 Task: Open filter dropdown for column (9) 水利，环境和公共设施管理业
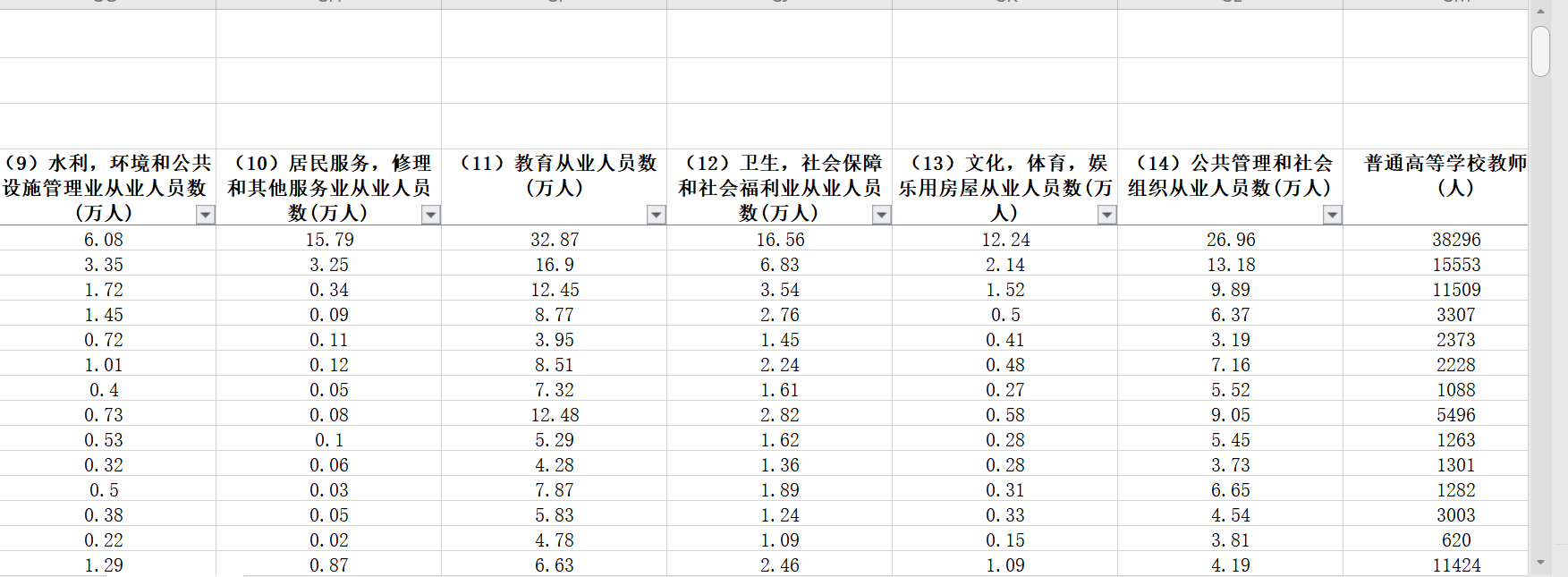206,215
